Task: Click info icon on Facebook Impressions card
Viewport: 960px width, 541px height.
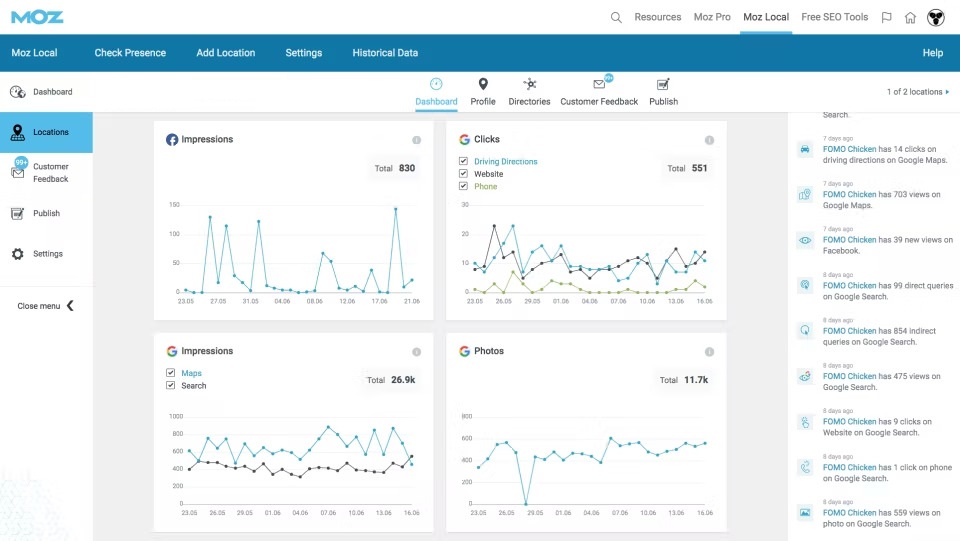Action: (416, 140)
